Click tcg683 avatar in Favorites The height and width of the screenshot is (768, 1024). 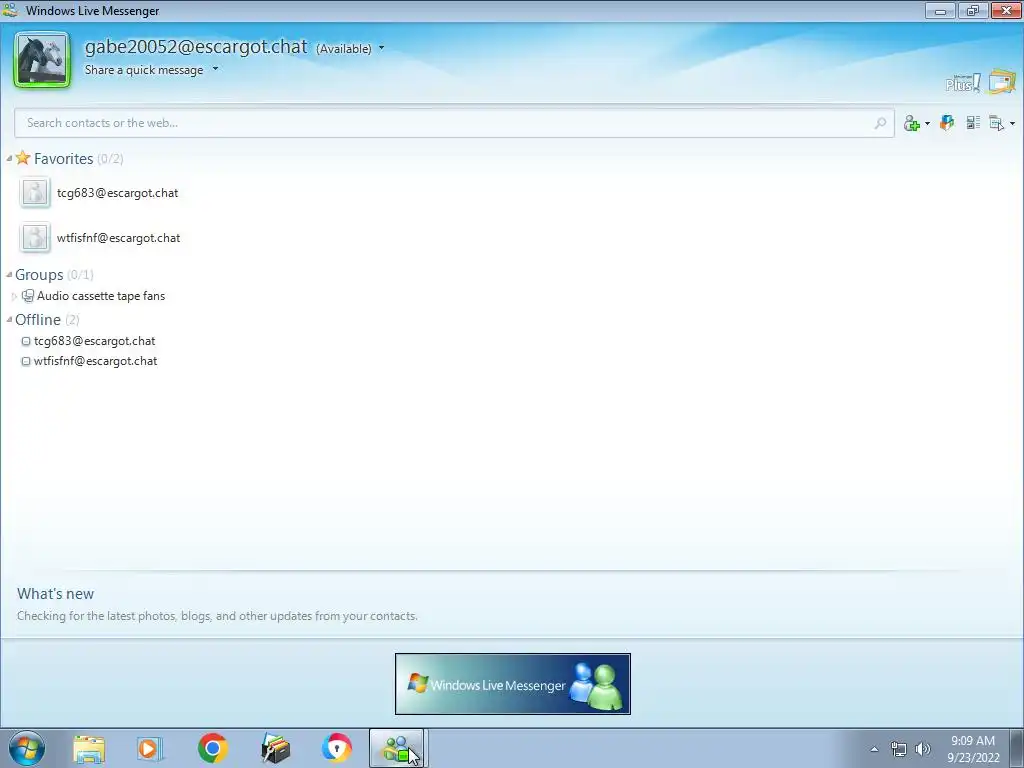[x=35, y=193]
